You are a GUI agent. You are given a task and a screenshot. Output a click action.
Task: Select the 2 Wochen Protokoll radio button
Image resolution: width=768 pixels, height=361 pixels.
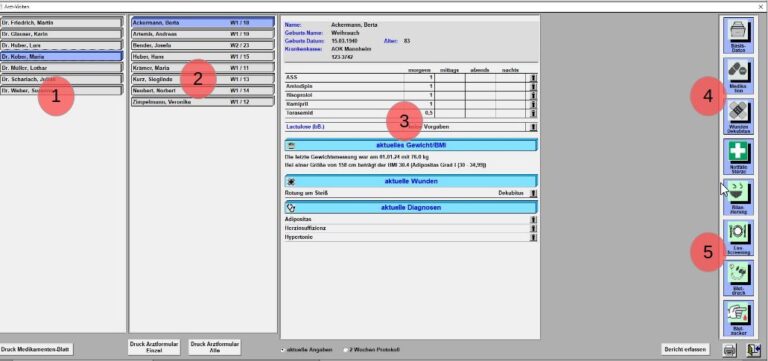346,350
